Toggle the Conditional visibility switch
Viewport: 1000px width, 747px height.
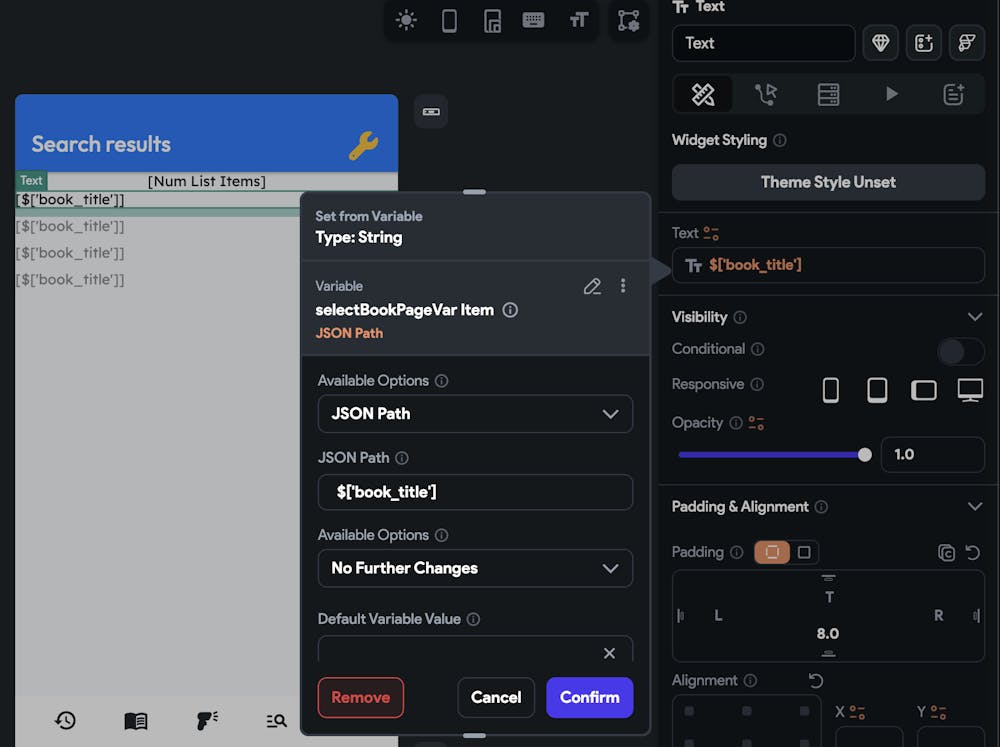coord(960,351)
